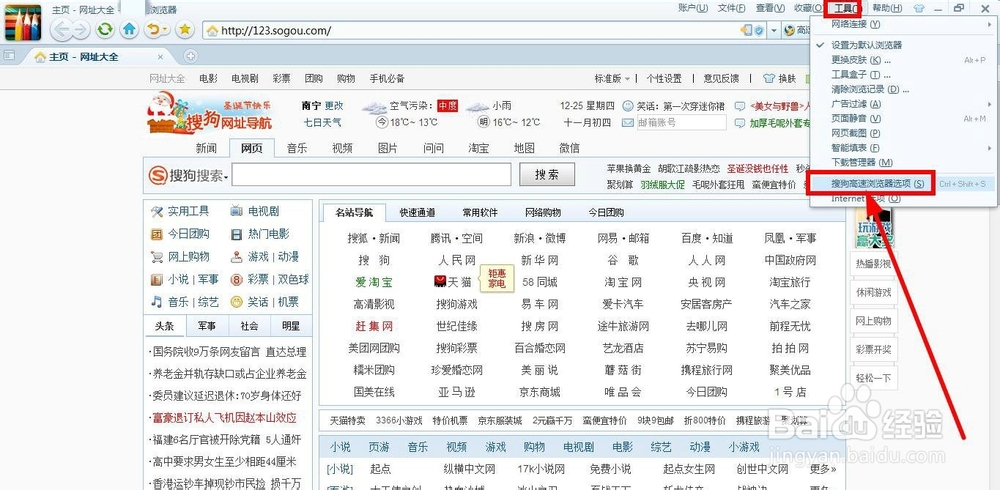Click the TV icon beside 电视剧 in left panel
1000x490 pixels.
tap(237, 211)
